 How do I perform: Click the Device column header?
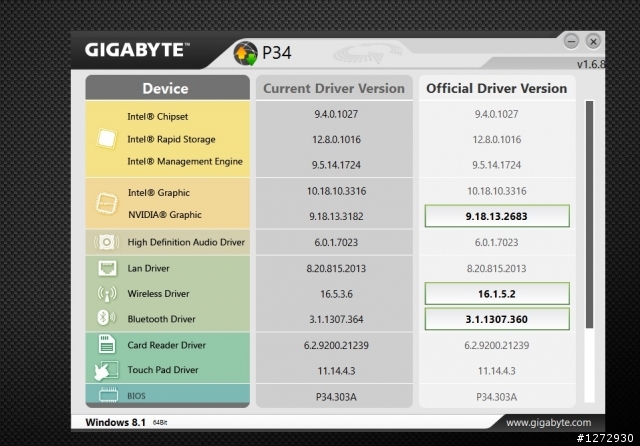tap(167, 88)
